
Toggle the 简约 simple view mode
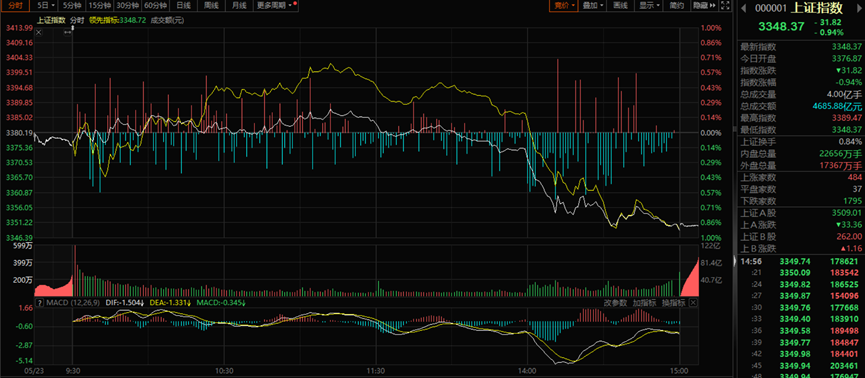pos(677,6)
